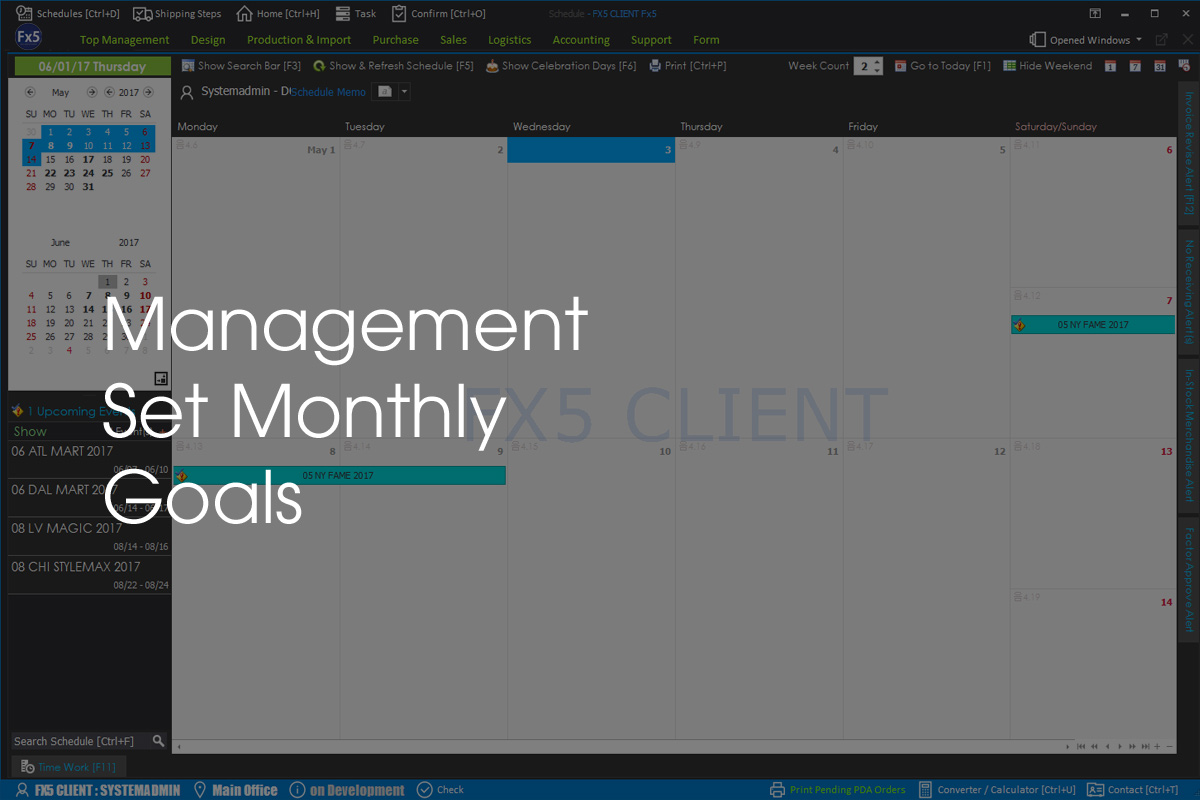Open the No Receiving Alert side tab
Viewport: 1200px width, 800px height.
[x=1189, y=292]
